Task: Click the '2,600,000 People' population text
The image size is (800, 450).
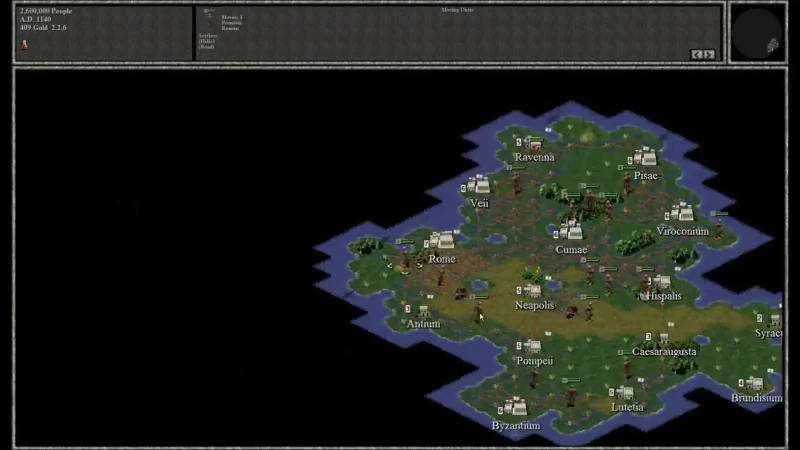Action: pos(46,11)
